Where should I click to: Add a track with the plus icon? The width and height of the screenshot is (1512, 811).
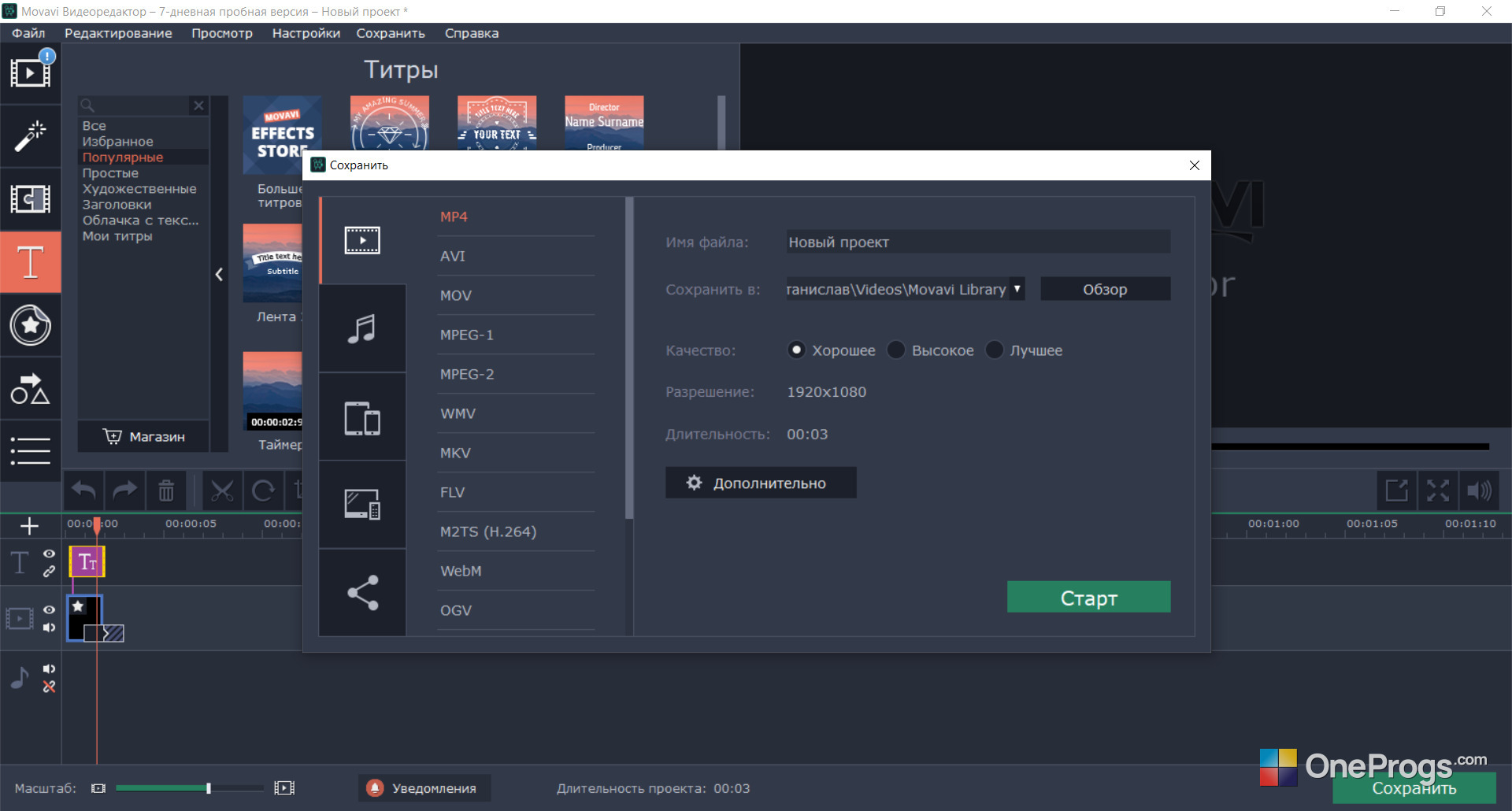(29, 526)
